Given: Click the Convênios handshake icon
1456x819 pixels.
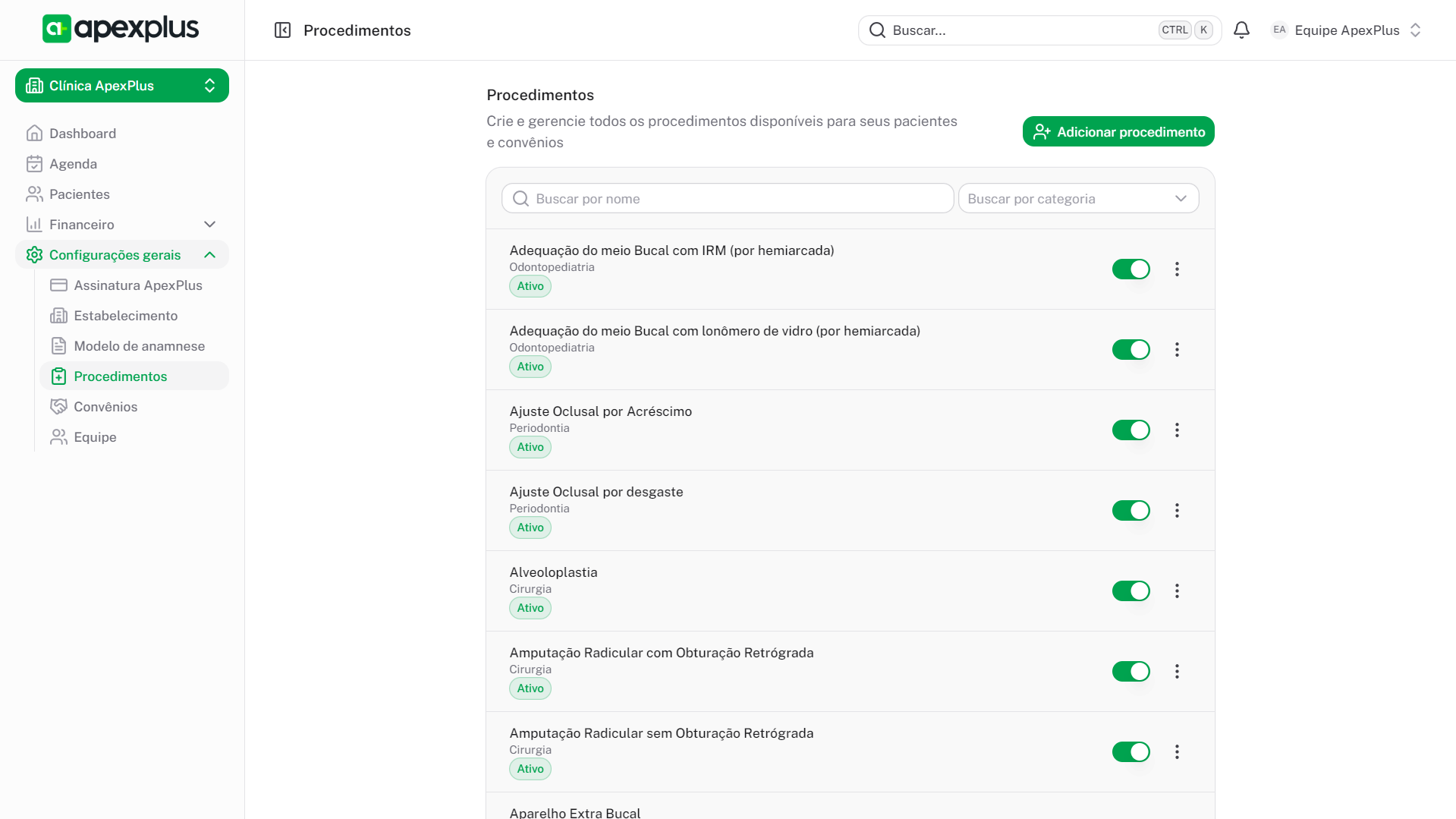Looking at the screenshot, I should coord(58,407).
